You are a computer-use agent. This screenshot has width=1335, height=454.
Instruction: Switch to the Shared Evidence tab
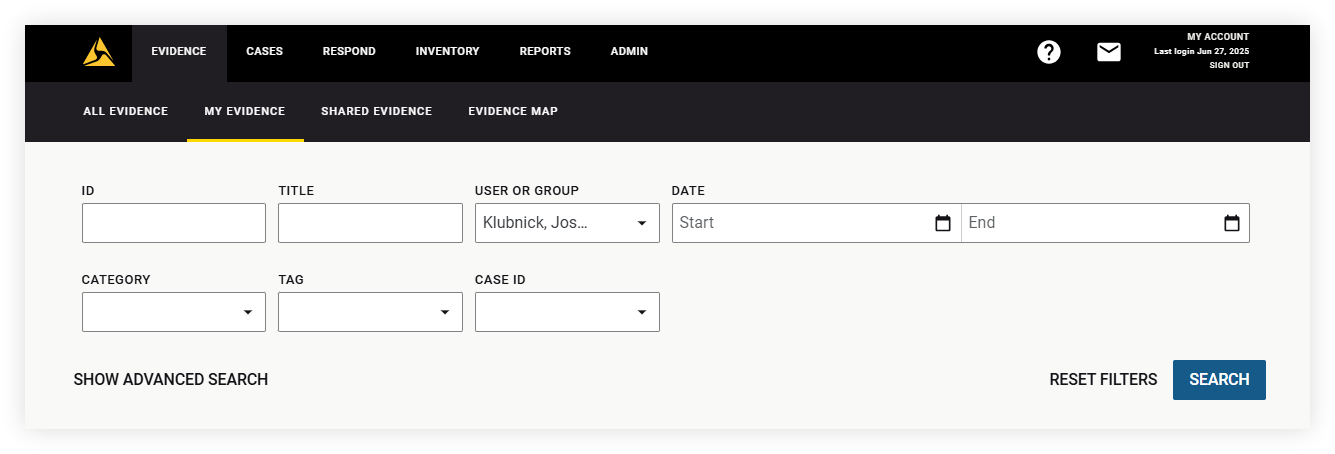376,111
